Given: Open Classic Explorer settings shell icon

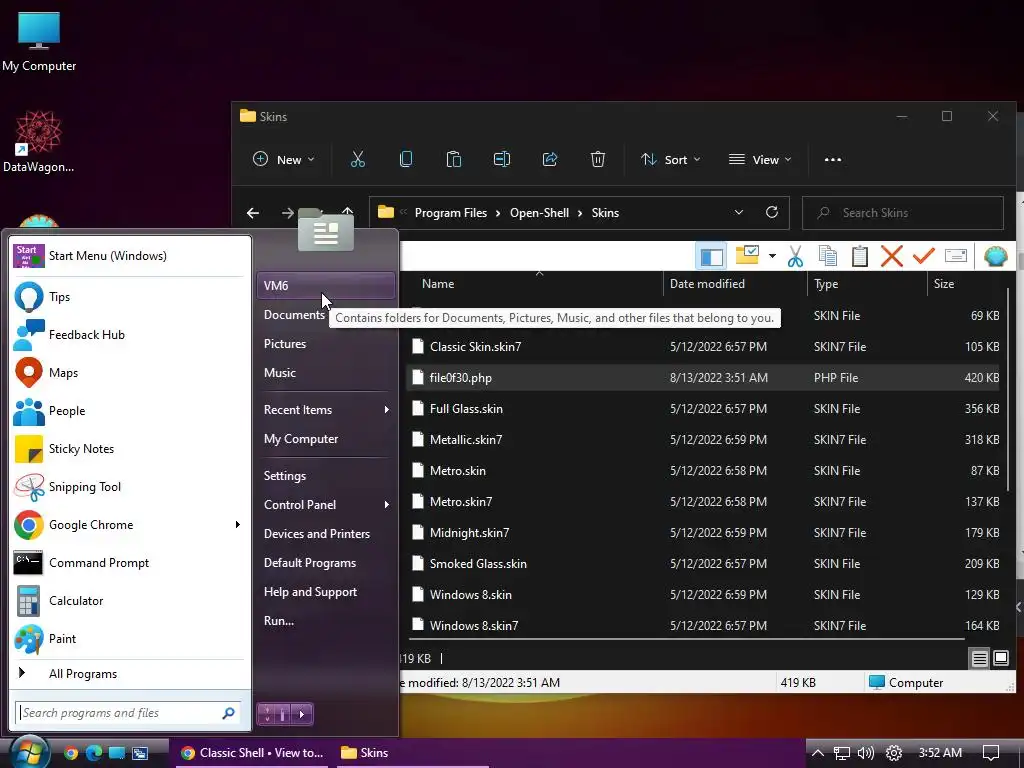Looking at the screenshot, I should pyautogui.click(x=995, y=256).
